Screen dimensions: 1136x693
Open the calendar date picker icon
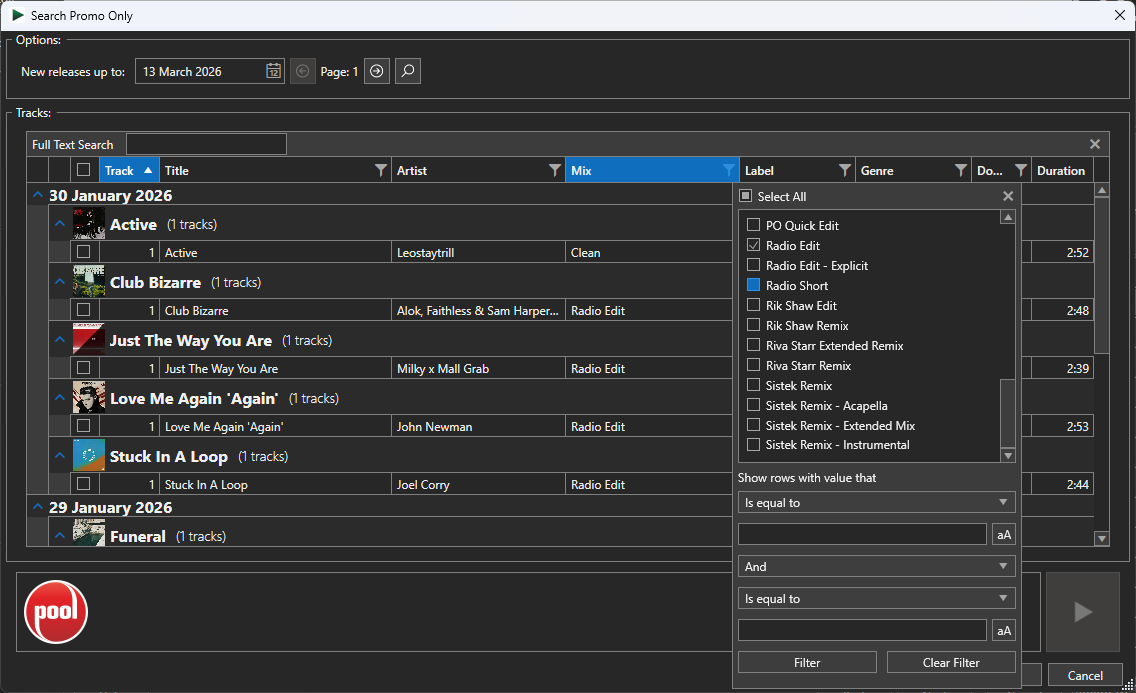pos(273,70)
